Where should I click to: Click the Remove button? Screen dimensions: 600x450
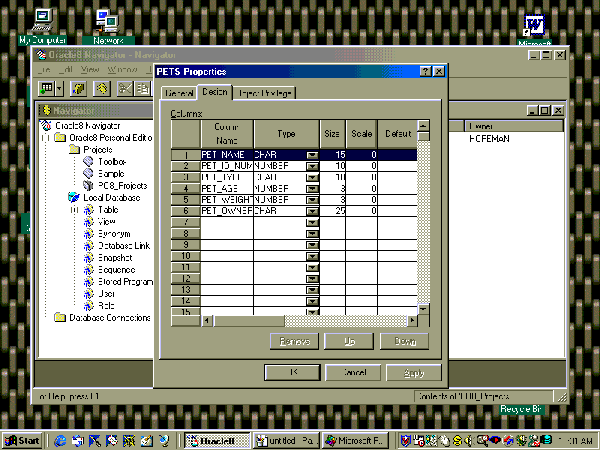coord(294,341)
